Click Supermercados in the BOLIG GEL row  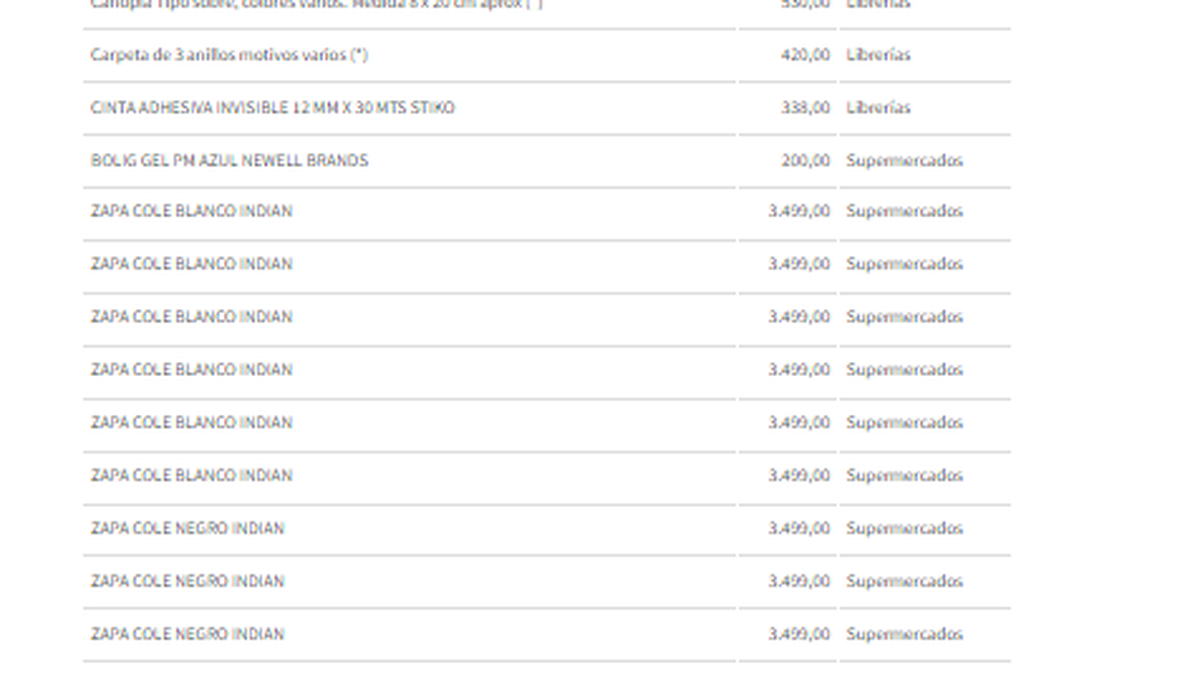click(904, 161)
